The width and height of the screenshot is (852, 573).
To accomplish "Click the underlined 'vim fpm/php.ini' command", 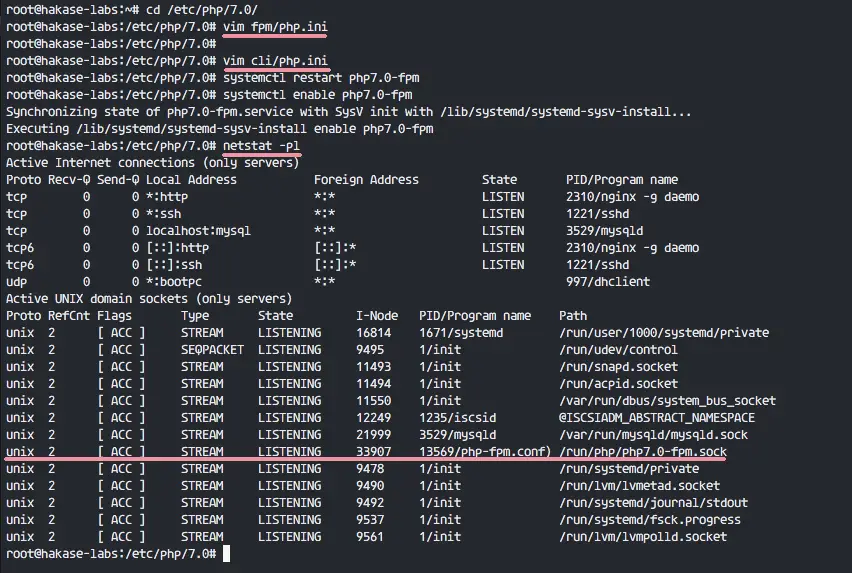I will [275, 27].
